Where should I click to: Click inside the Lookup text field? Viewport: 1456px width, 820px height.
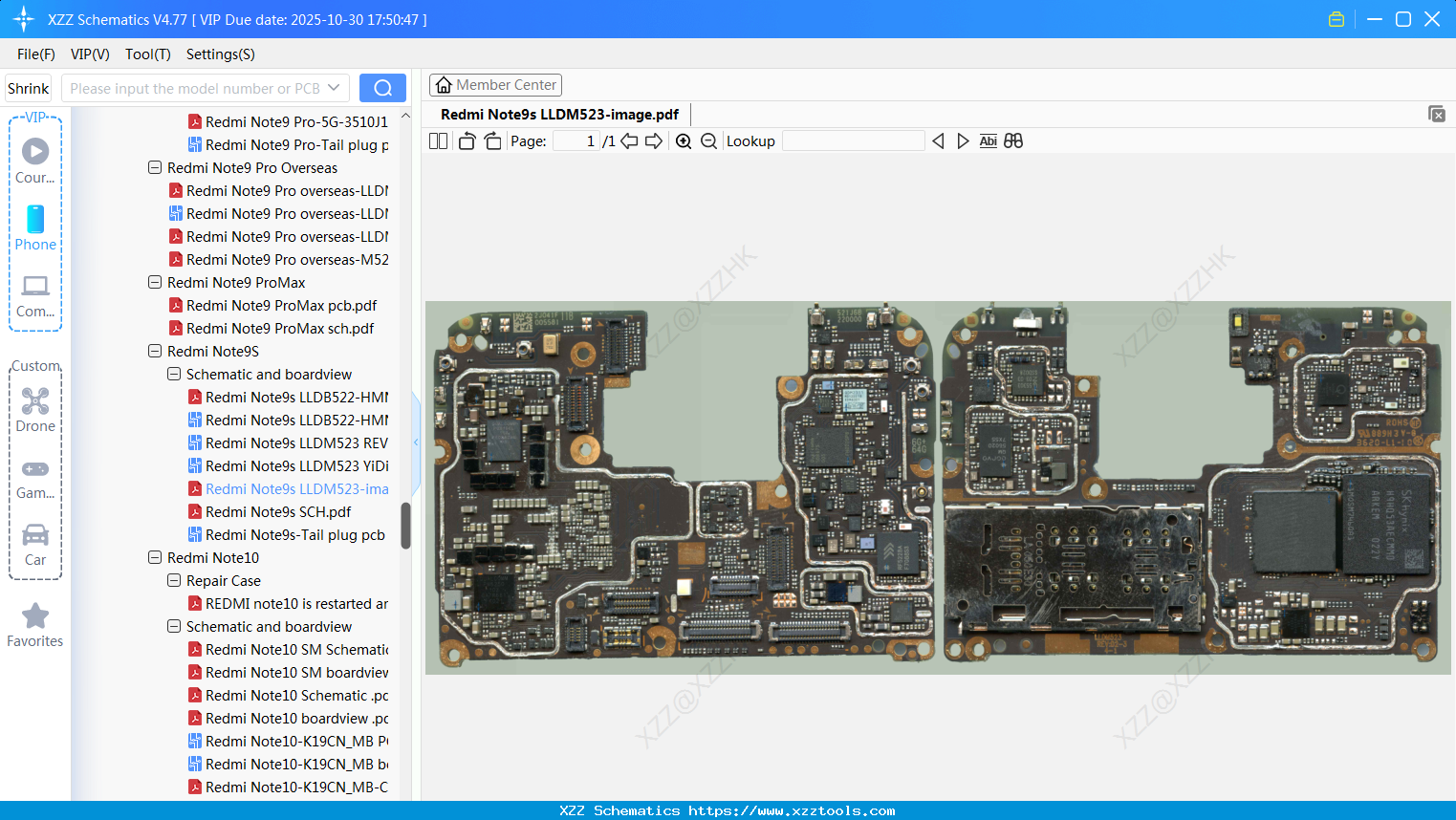(x=852, y=140)
